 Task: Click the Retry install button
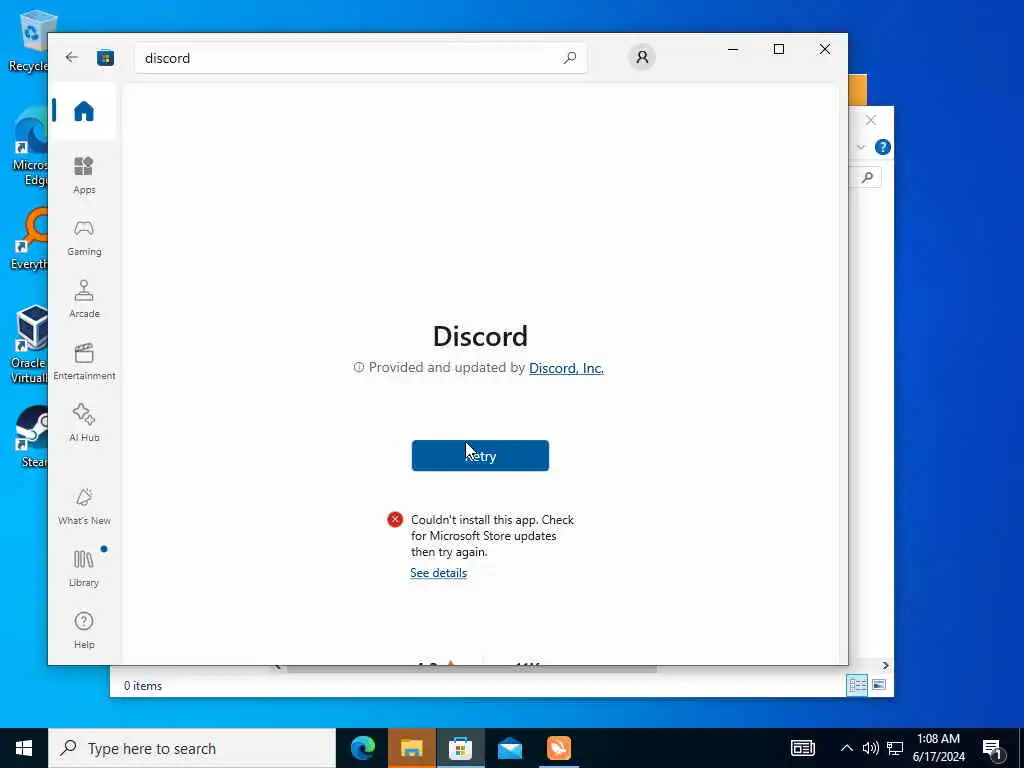[480, 455]
